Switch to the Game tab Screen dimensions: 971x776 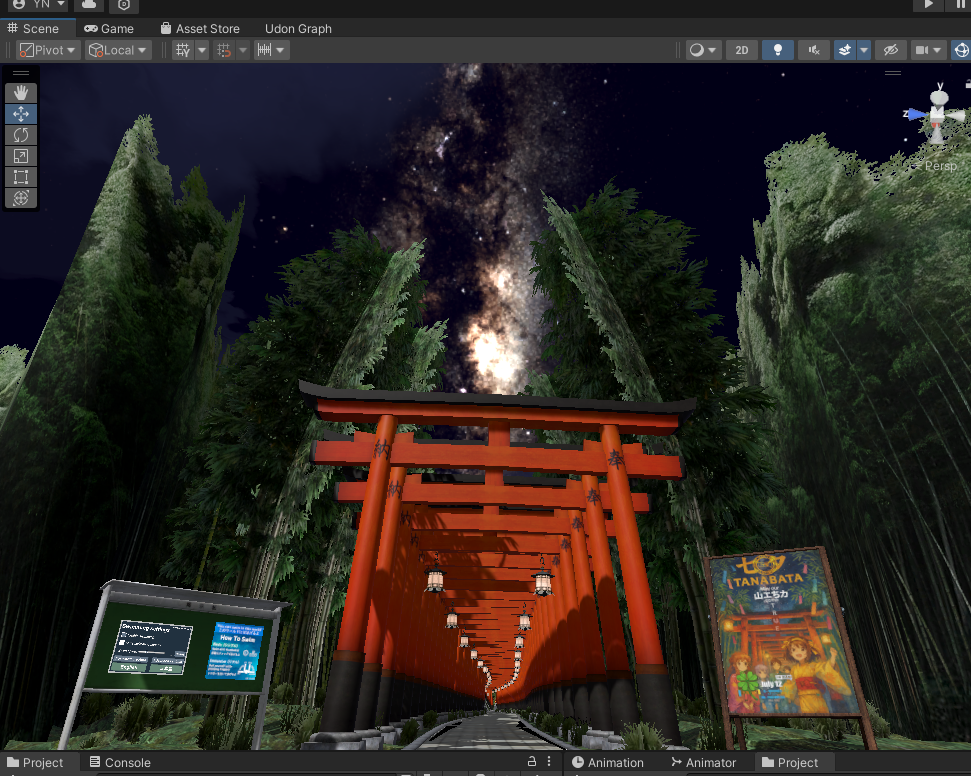tap(109, 28)
